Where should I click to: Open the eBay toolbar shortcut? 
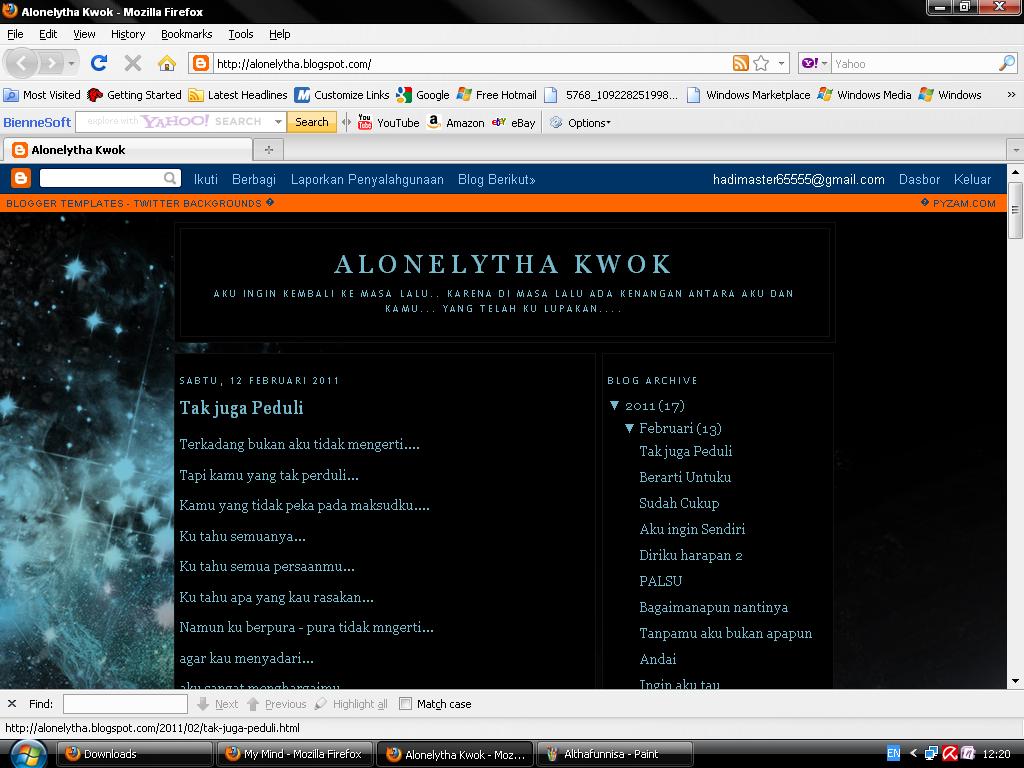click(513, 122)
